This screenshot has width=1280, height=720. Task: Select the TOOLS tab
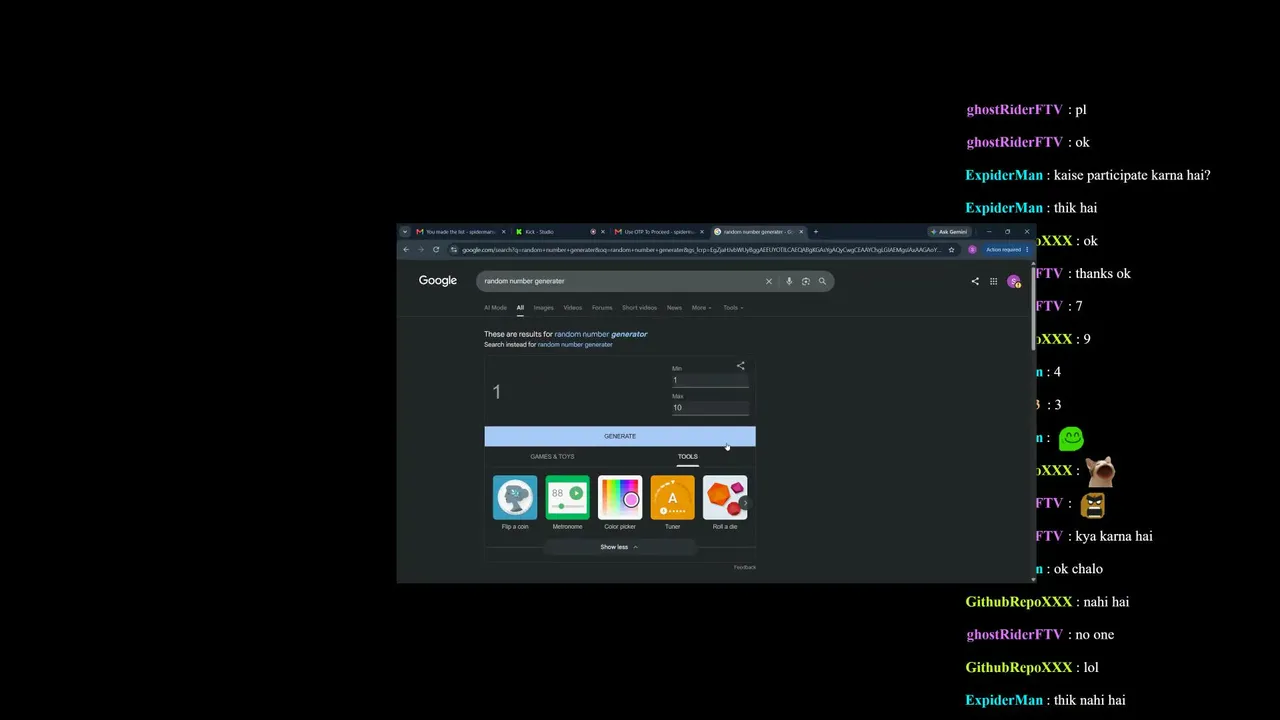[x=688, y=457]
